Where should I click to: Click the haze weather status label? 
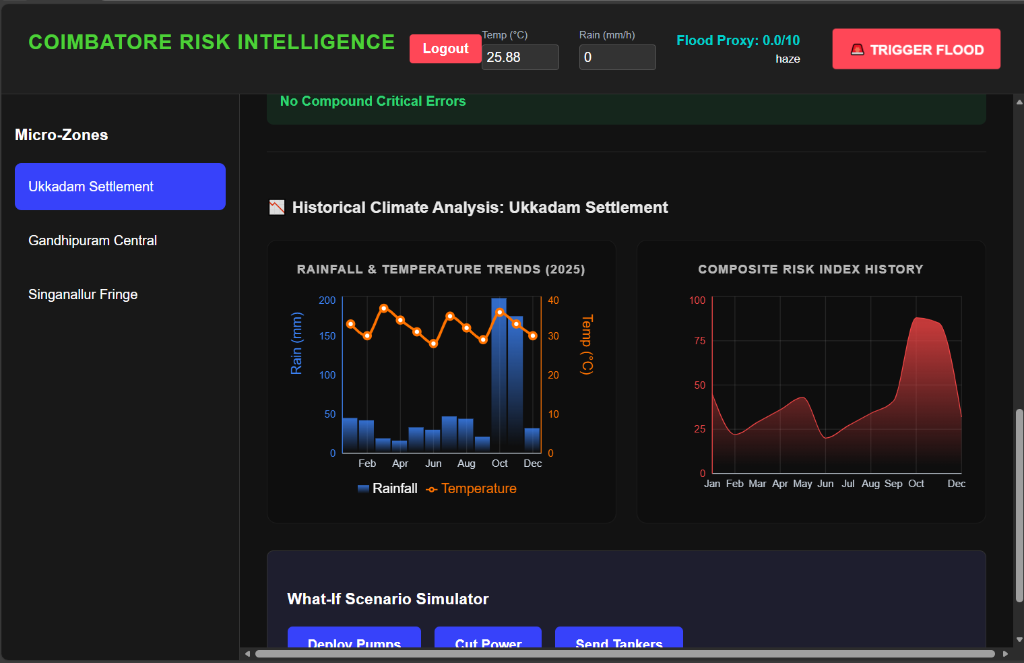[788, 58]
